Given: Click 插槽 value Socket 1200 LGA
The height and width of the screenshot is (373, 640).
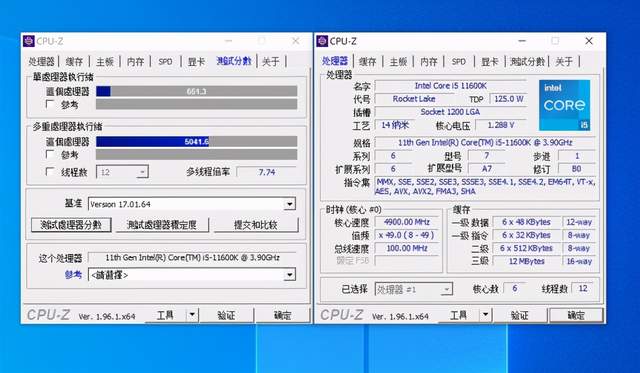Looking at the screenshot, I should click(451, 112).
